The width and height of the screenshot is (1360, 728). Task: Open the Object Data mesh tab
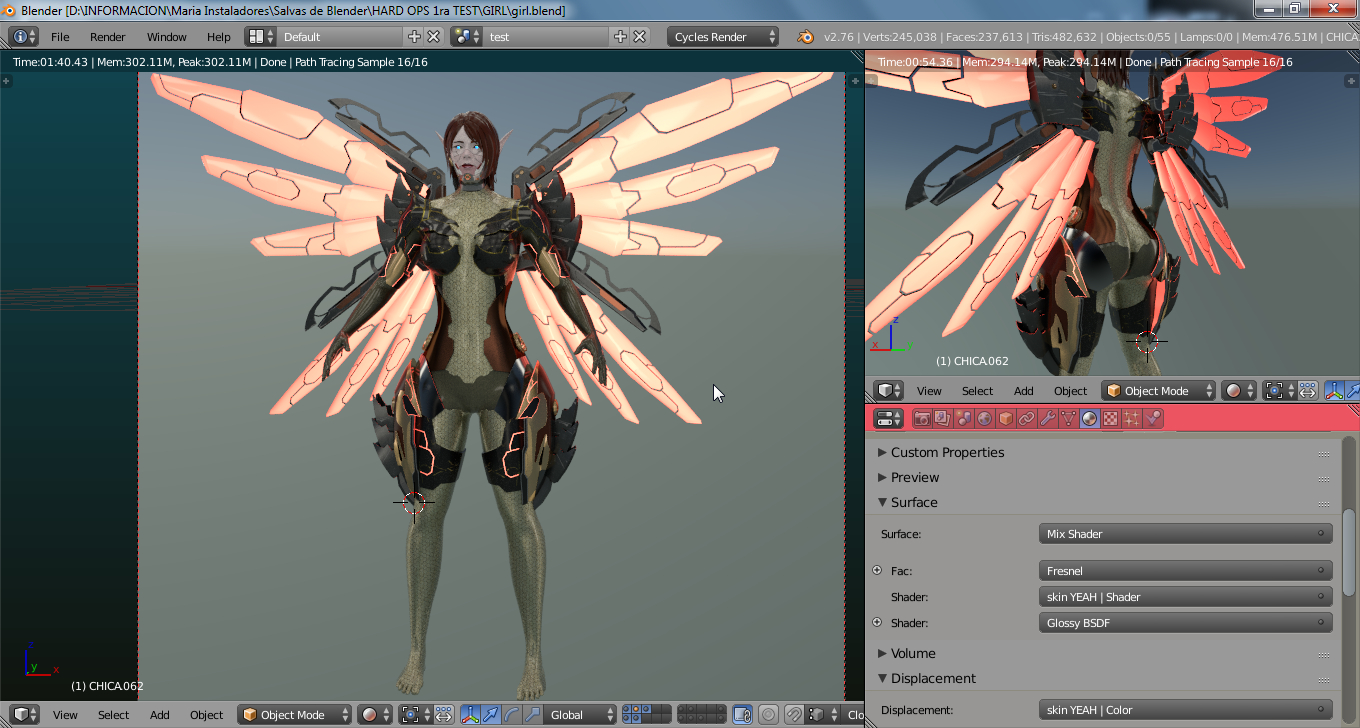tap(1069, 419)
